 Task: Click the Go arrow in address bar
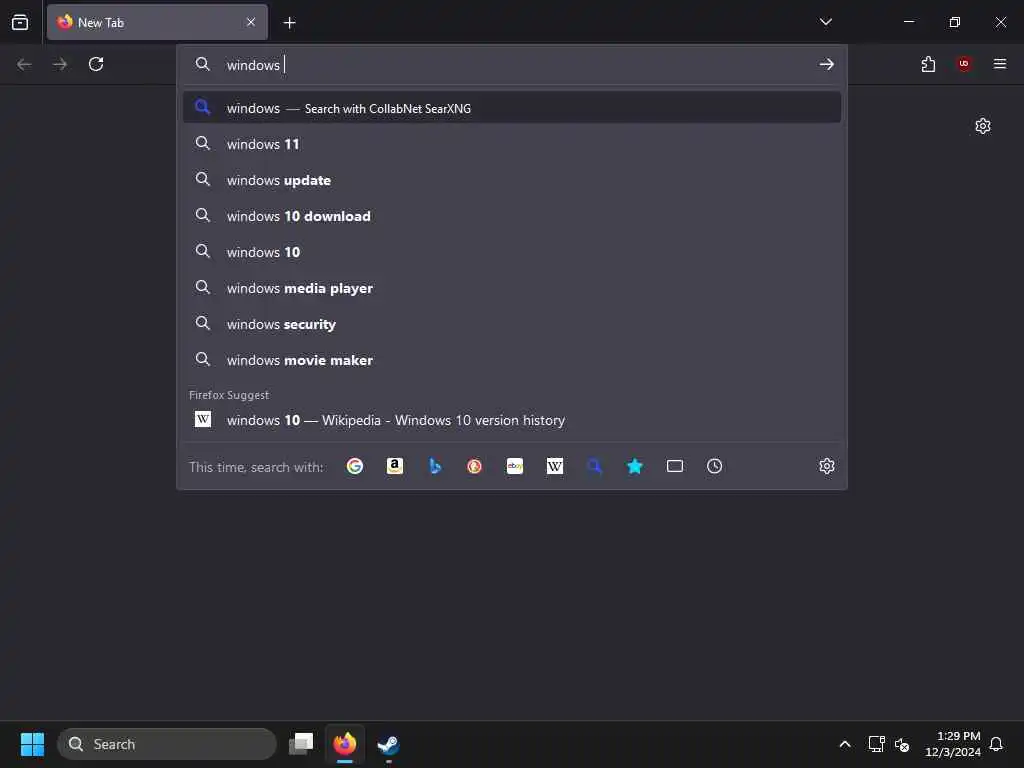(x=827, y=64)
